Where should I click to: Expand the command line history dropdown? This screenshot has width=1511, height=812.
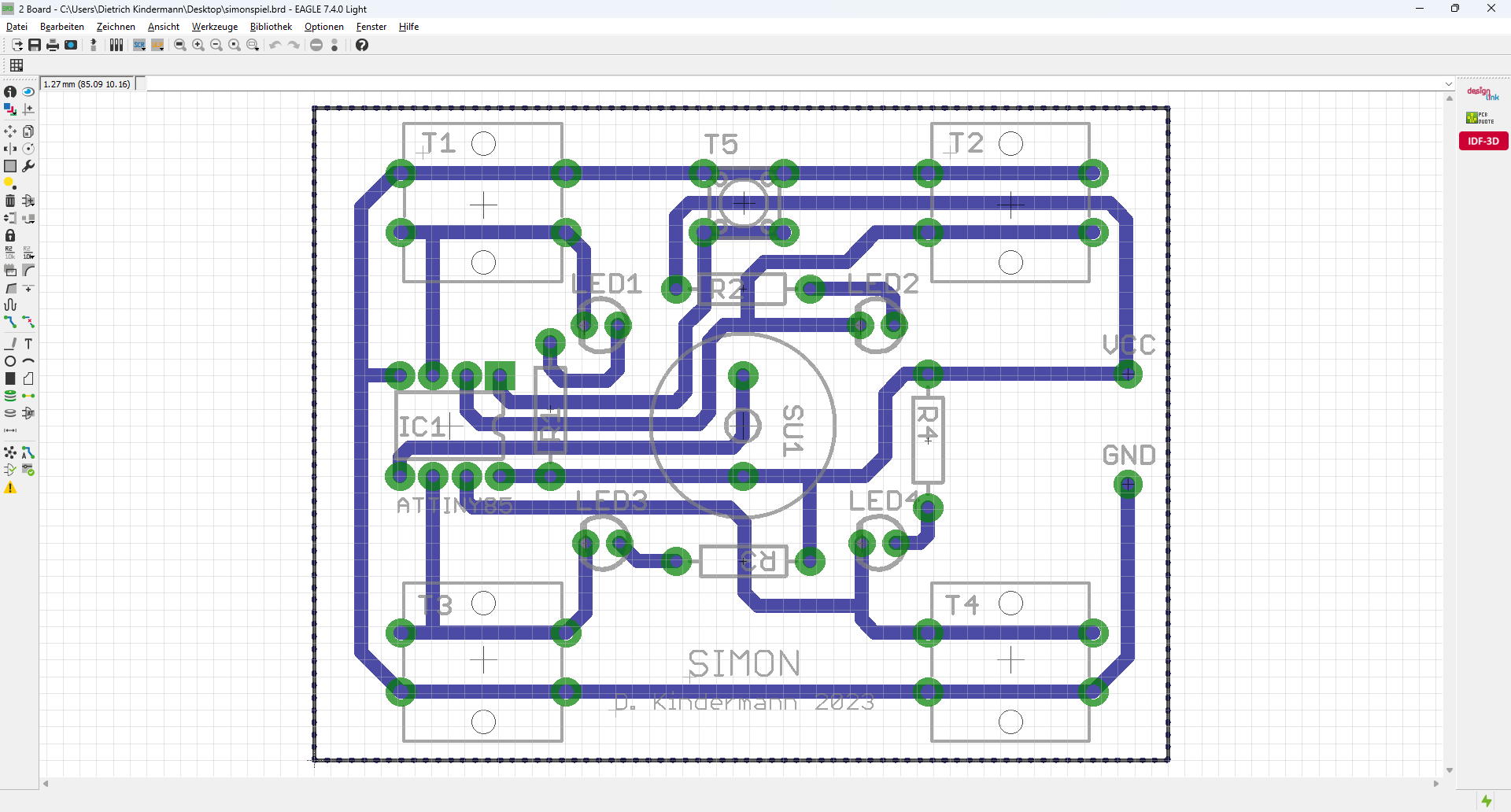coord(1449,84)
